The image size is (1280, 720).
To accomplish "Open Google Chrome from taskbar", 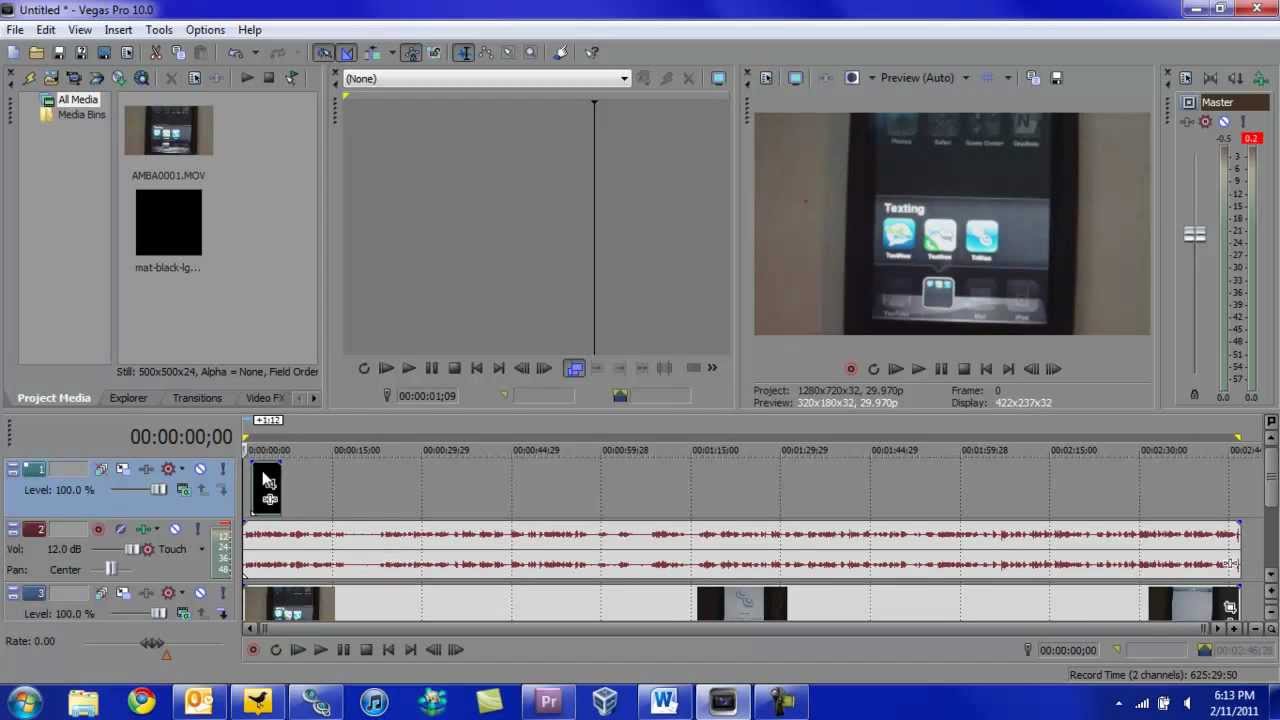I will point(141,701).
